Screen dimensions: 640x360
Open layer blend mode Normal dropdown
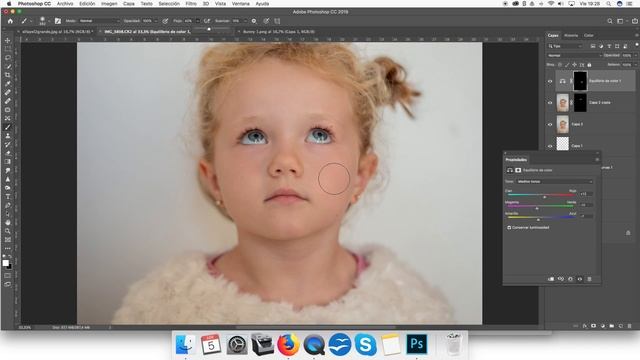(x=574, y=56)
